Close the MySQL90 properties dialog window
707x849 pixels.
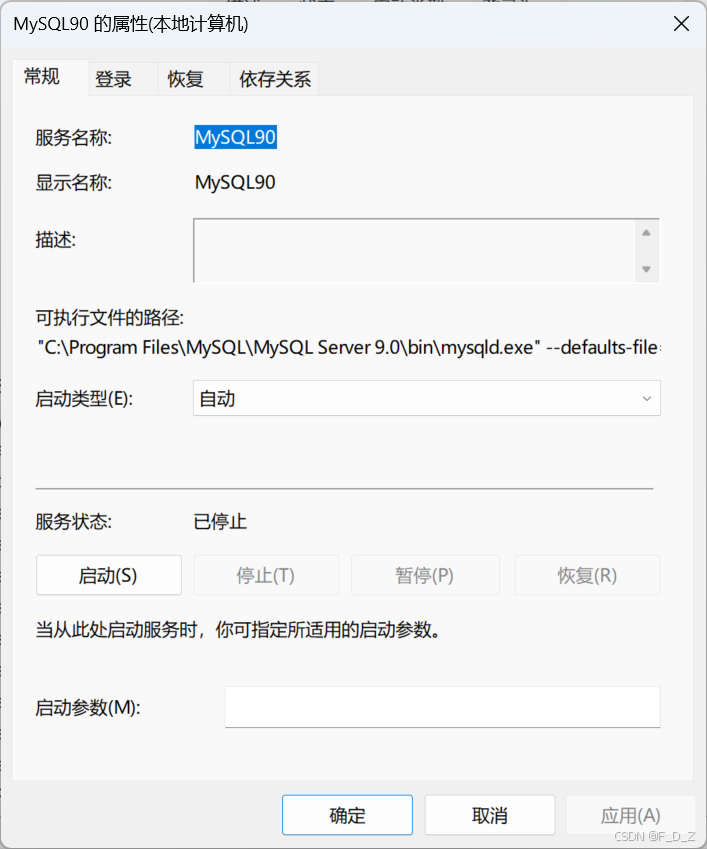click(x=681, y=25)
